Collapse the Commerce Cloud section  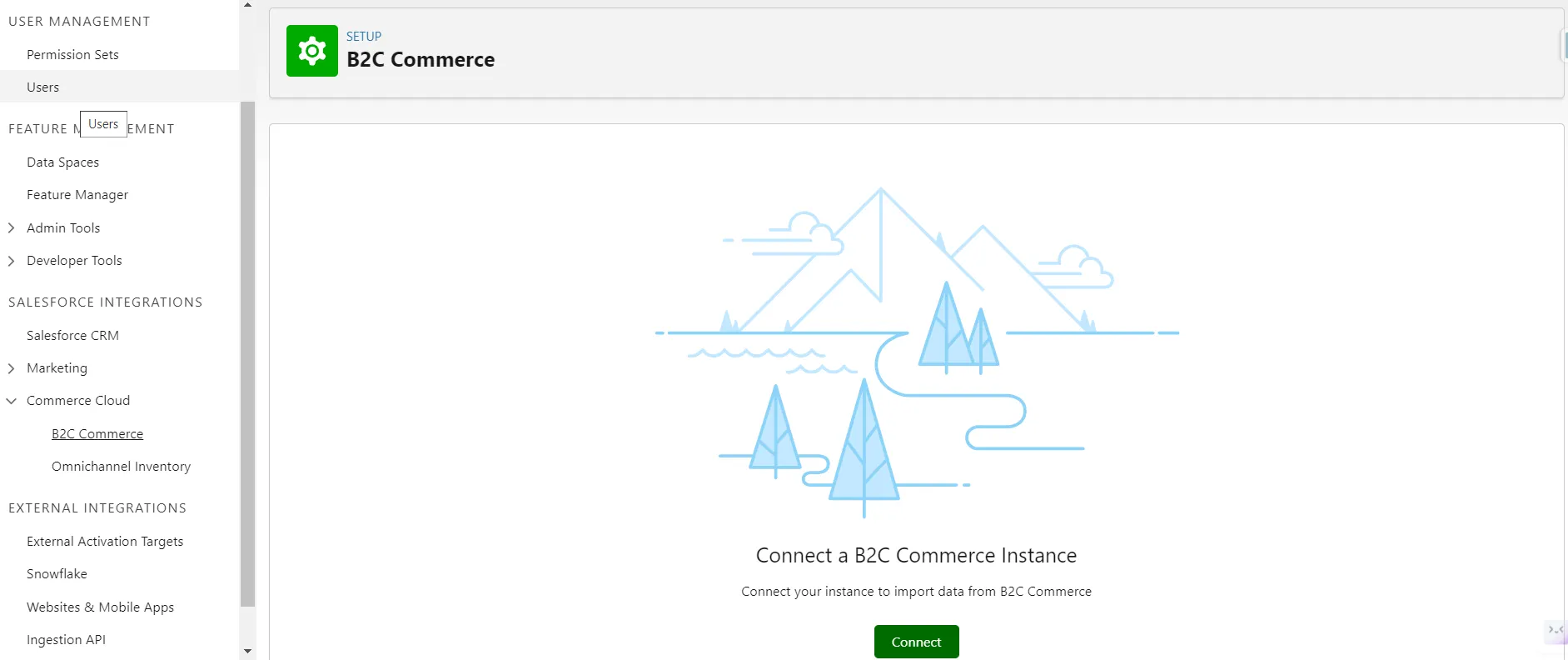[12, 401]
